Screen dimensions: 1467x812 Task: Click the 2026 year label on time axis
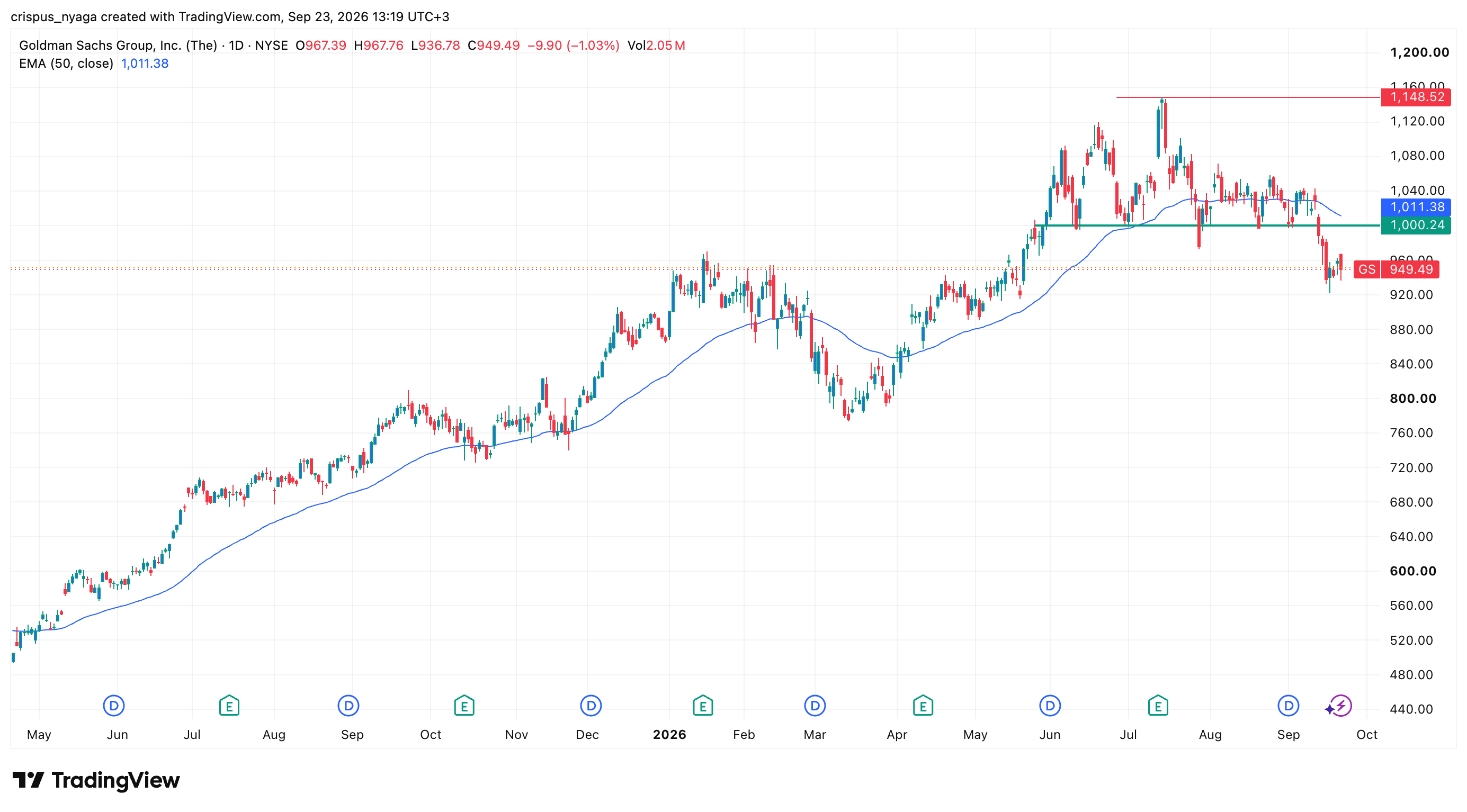[669, 735]
